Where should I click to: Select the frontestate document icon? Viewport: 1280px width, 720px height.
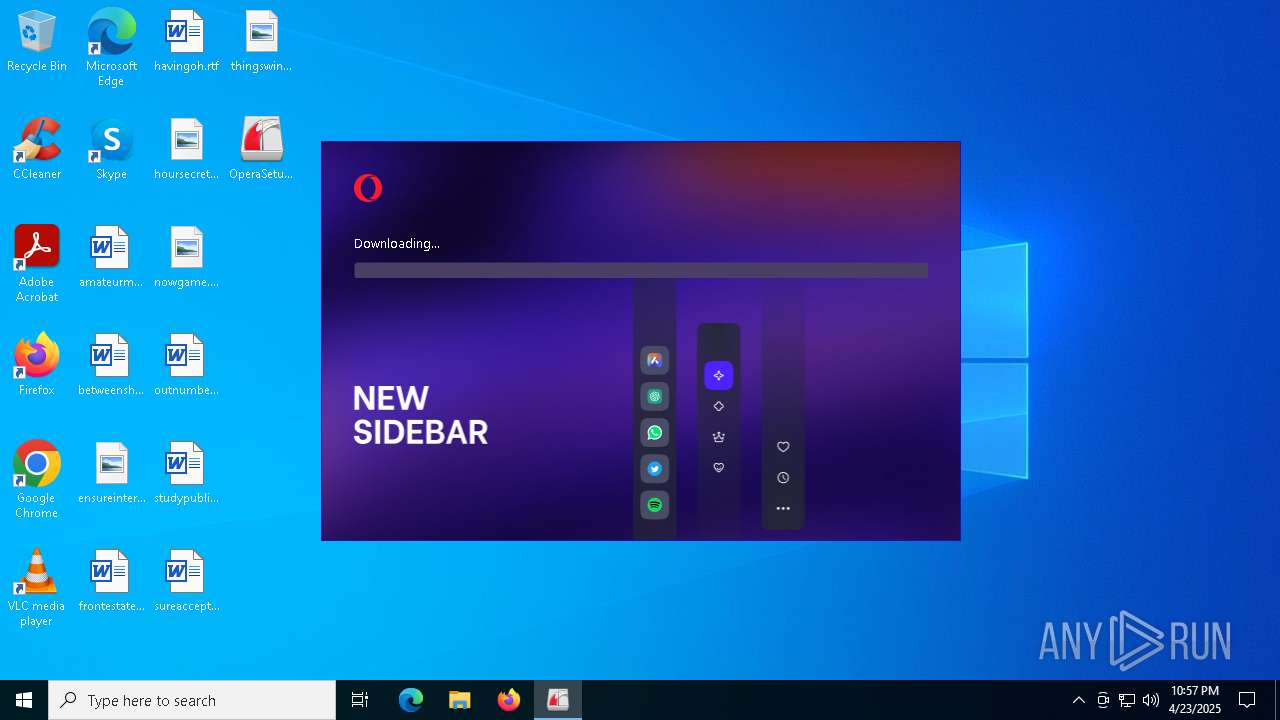coord(111,582)
